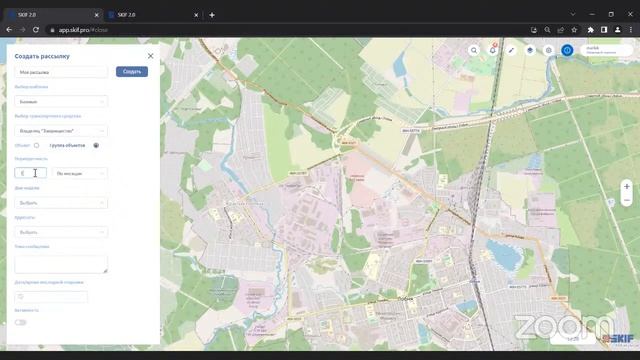640x360 pixels.
Task: Open Chrome three-dot menu
Action: pyautogui.click(x=631, y=30)
